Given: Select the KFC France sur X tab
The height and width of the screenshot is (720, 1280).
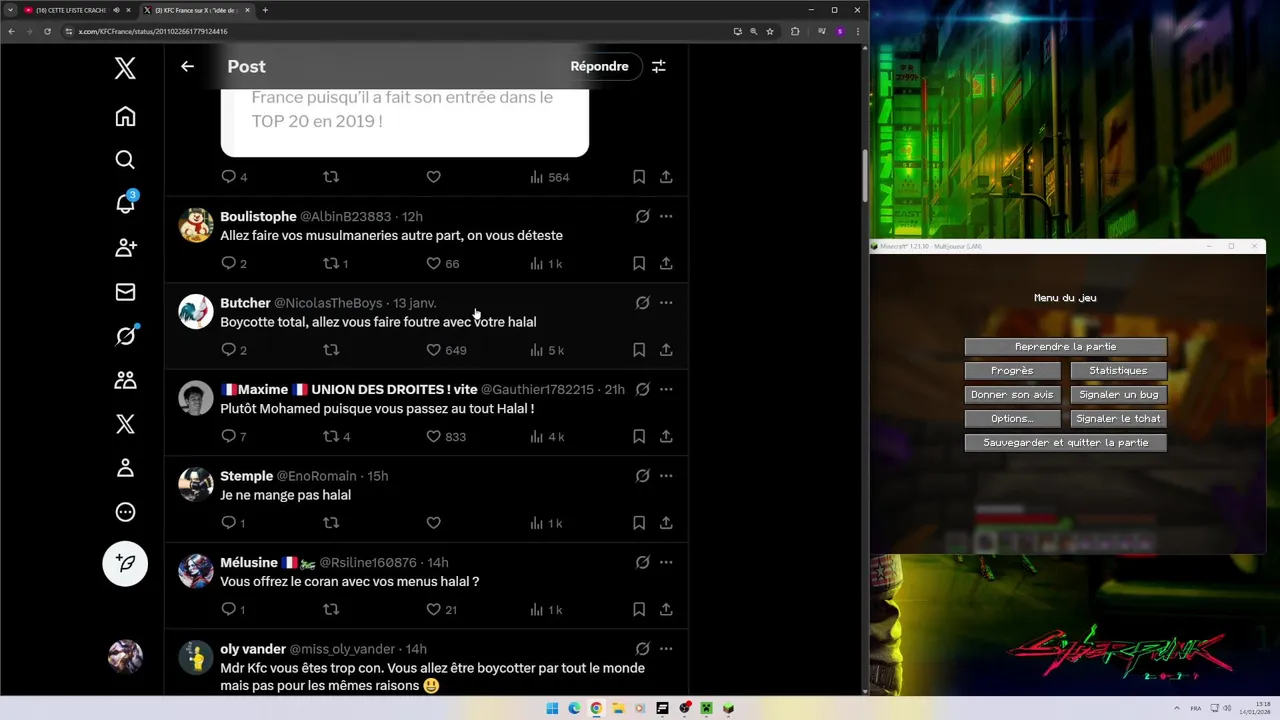Looking at the screenshot, I should tap(197, 10).
